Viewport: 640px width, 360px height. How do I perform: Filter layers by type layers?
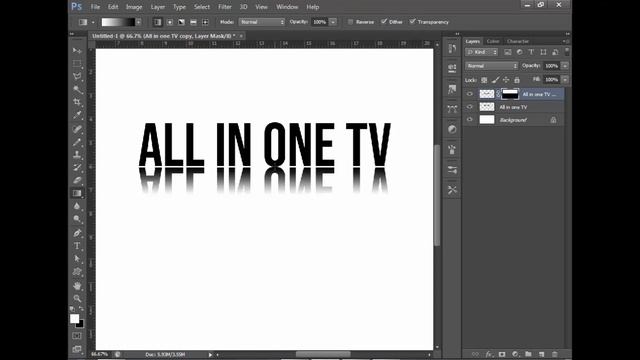pos(531,52)
